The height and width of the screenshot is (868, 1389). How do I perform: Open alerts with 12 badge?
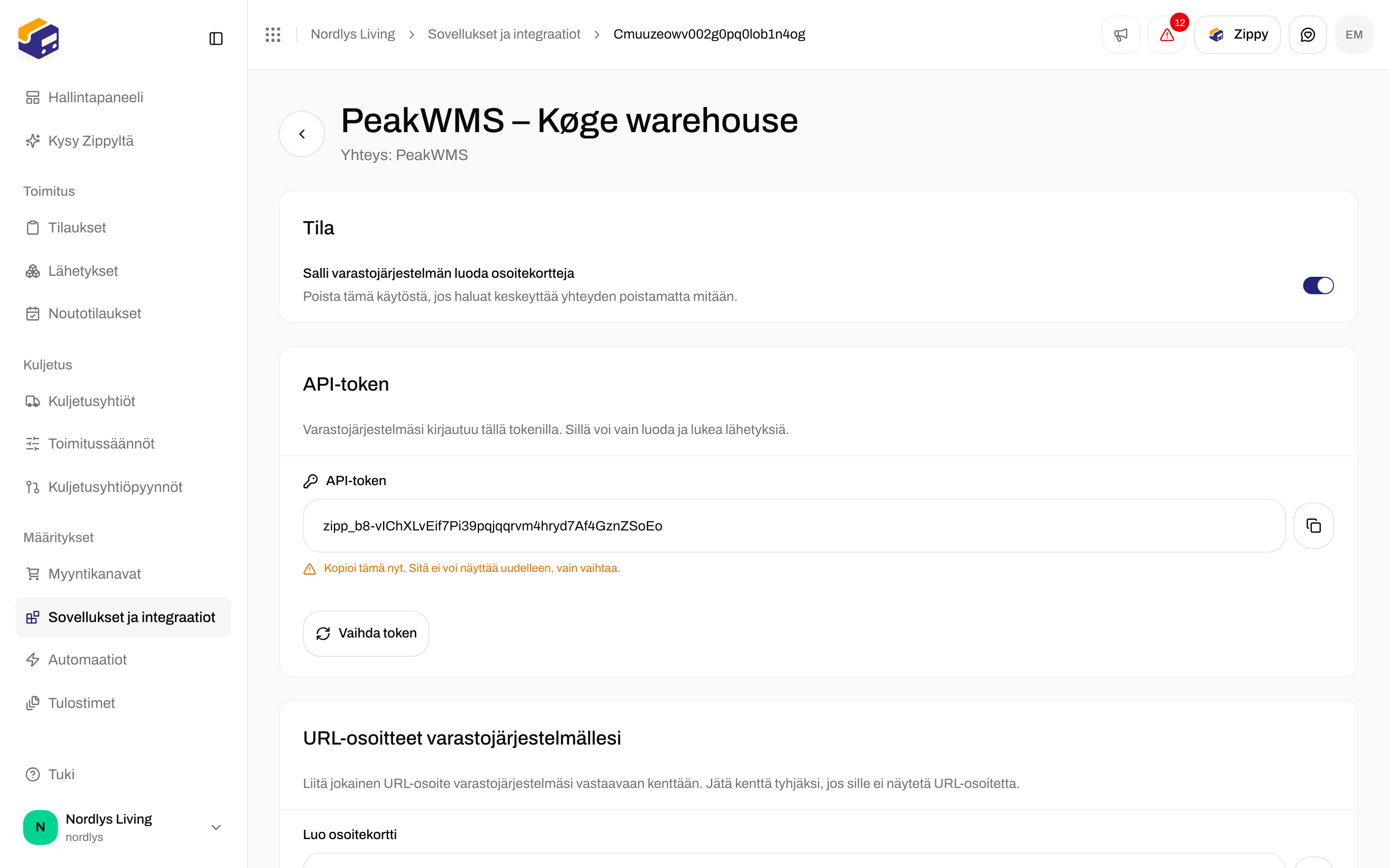tap(1167, 34)
